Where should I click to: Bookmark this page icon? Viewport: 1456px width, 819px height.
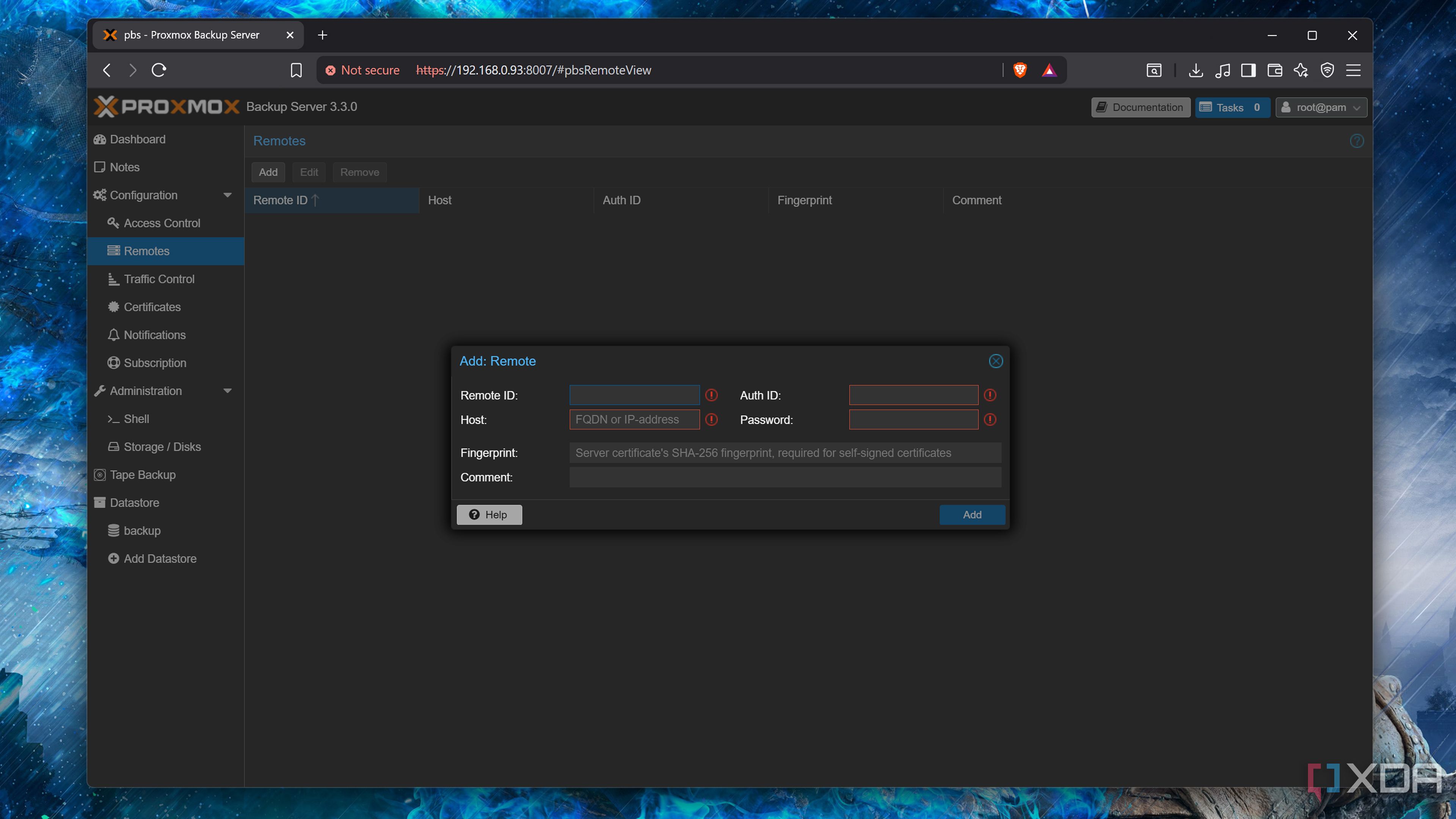tap(296, 70)
